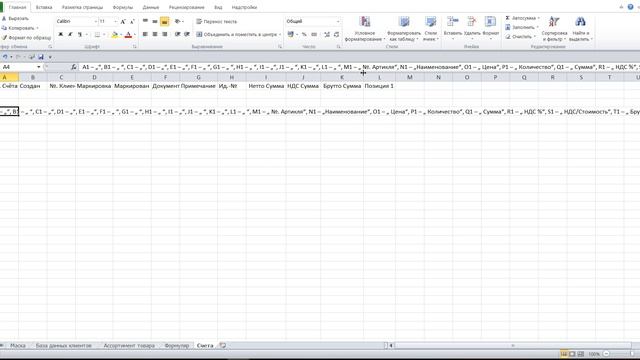Decrease the cell indent

coord(177,34)
